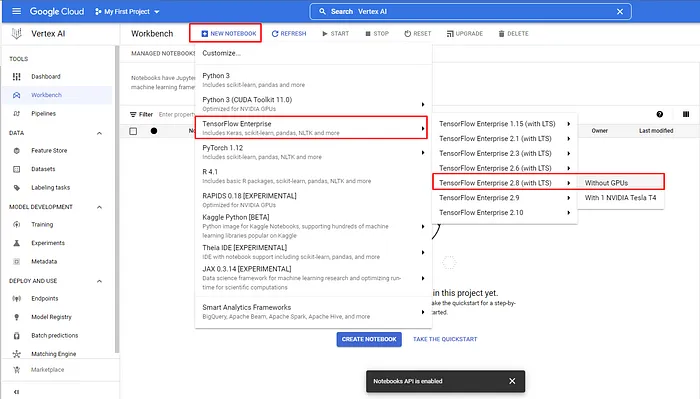Click the CREATE NOTEBOOK button

(369, 339)
